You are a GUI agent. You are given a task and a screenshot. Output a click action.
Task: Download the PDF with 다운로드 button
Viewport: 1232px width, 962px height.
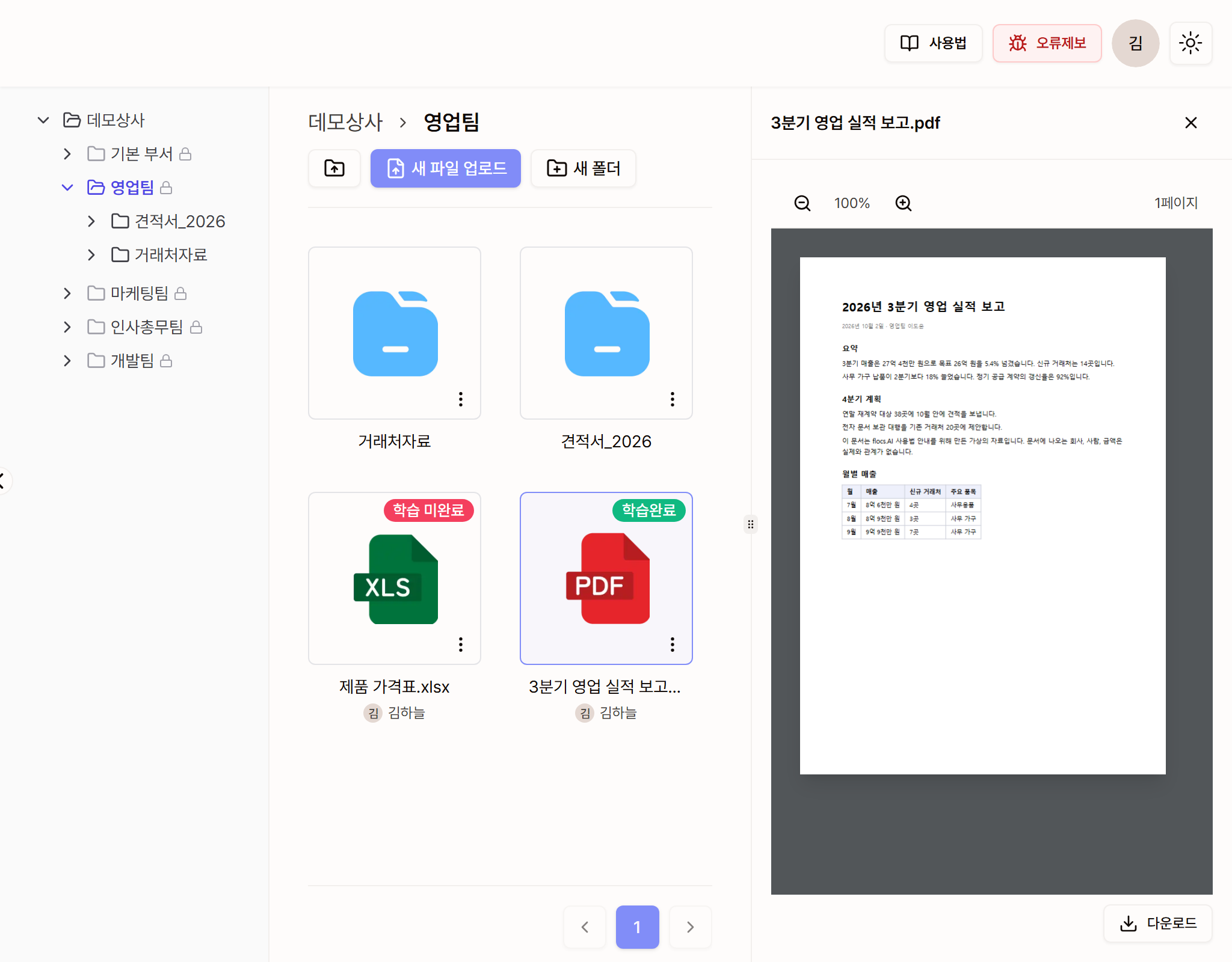coord(1158,924)
